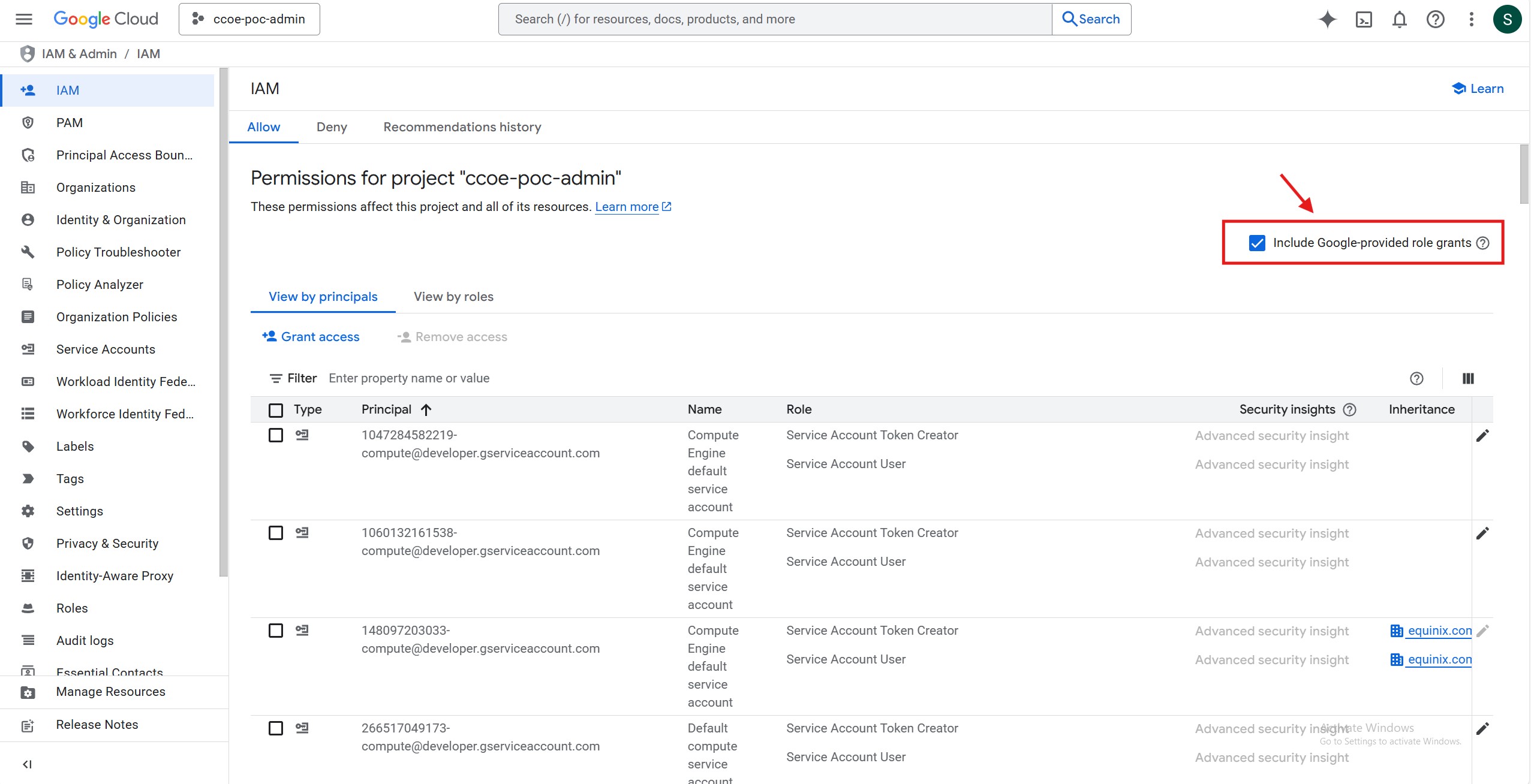Open the ccoe-poc-admin project selector
Viewport: 1531px width, 784px height.
(249, 19)
